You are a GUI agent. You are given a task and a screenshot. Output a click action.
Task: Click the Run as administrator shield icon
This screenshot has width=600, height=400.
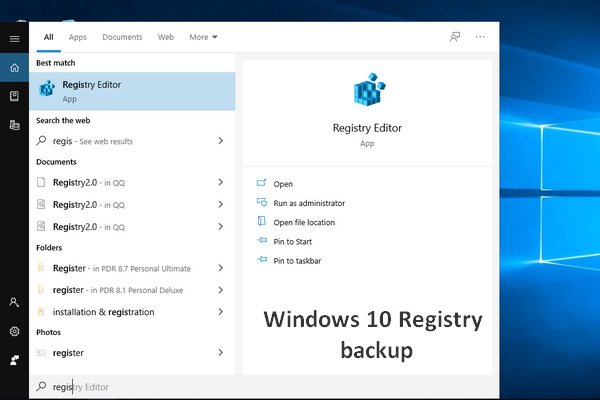[262, 203]
